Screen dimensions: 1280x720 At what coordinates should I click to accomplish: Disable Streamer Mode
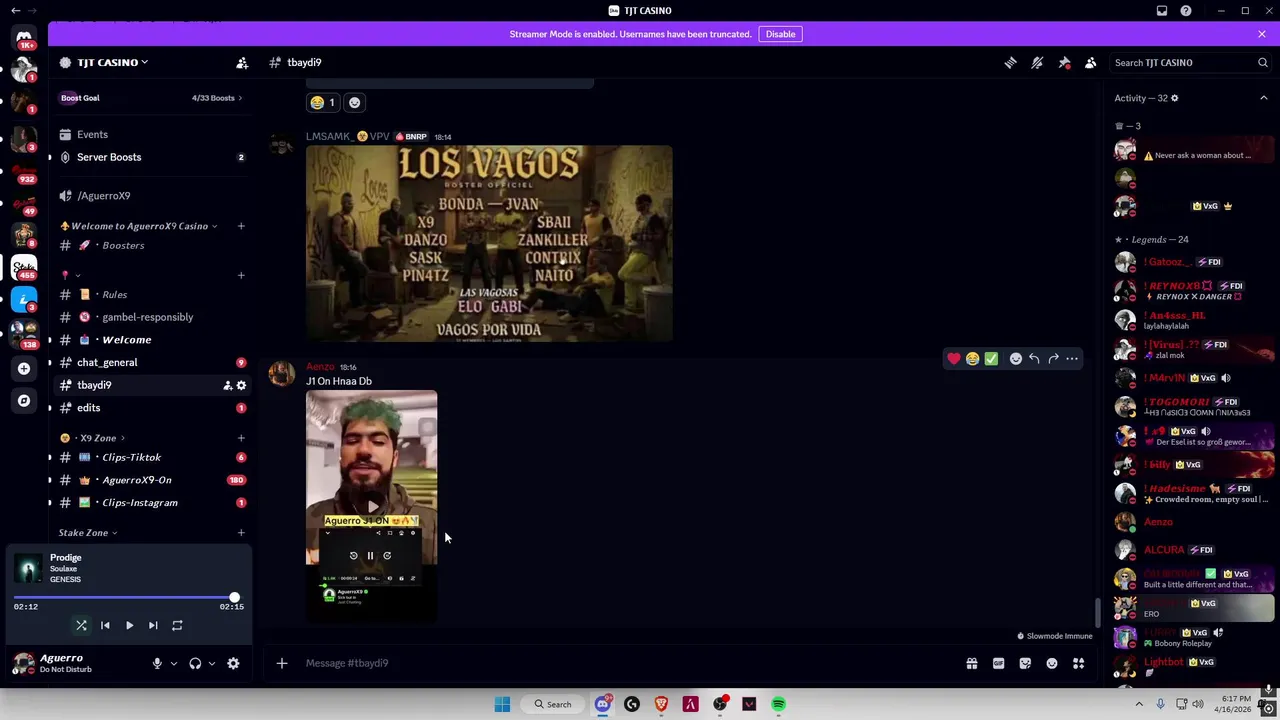tap(780, 34)
